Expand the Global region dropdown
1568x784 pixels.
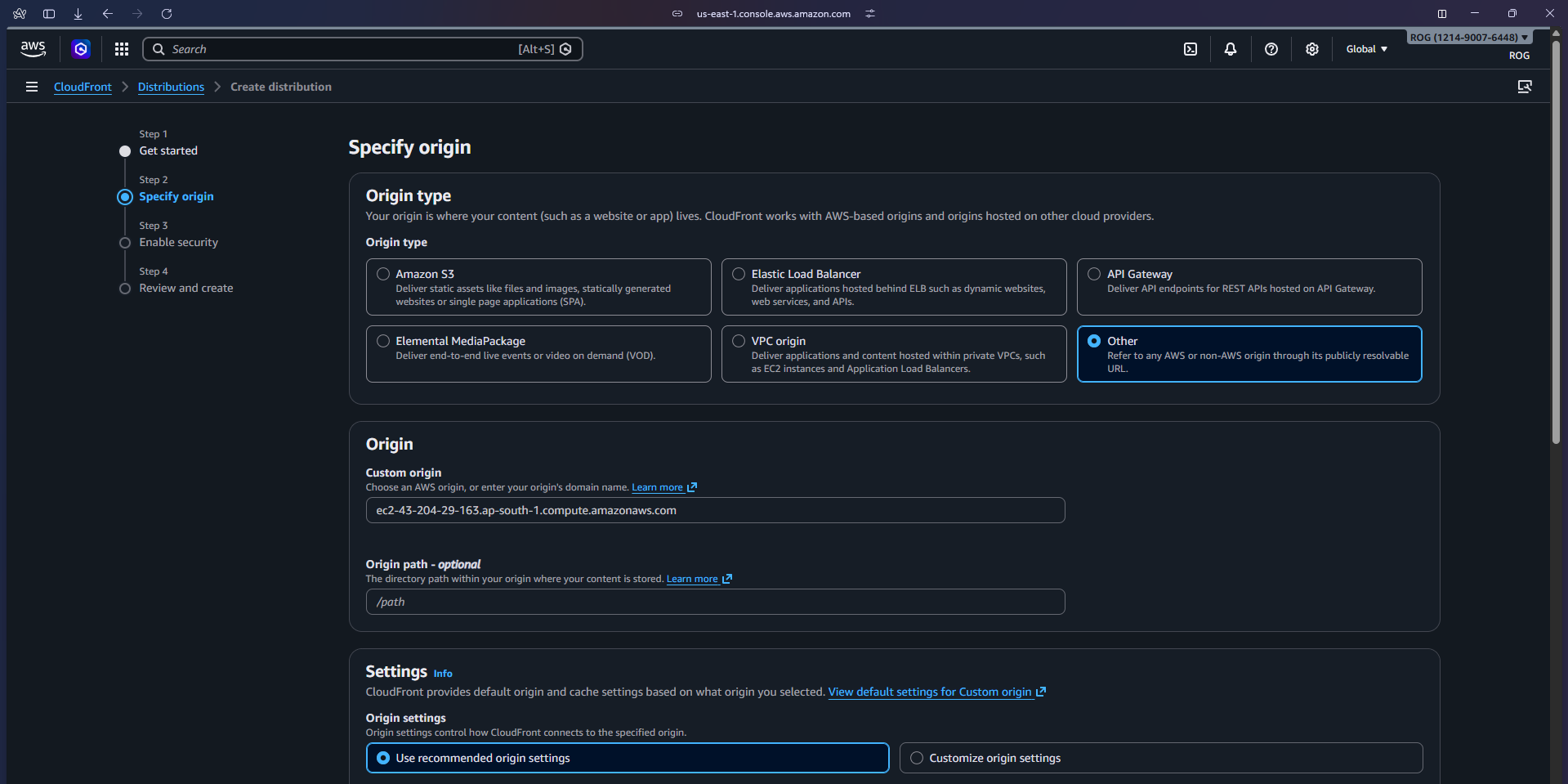click(x=1366, y=49)
